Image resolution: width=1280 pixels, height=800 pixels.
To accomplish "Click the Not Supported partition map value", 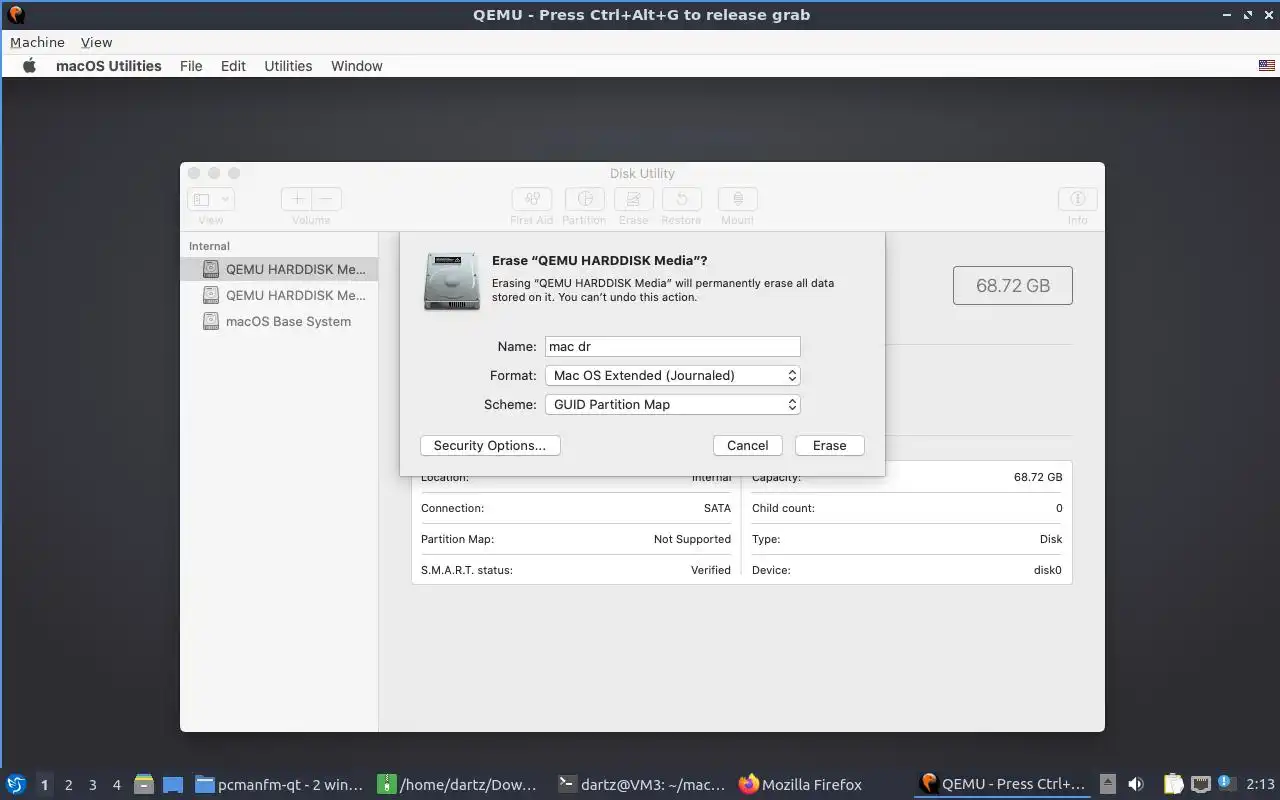I will click(x=692, y=539).
